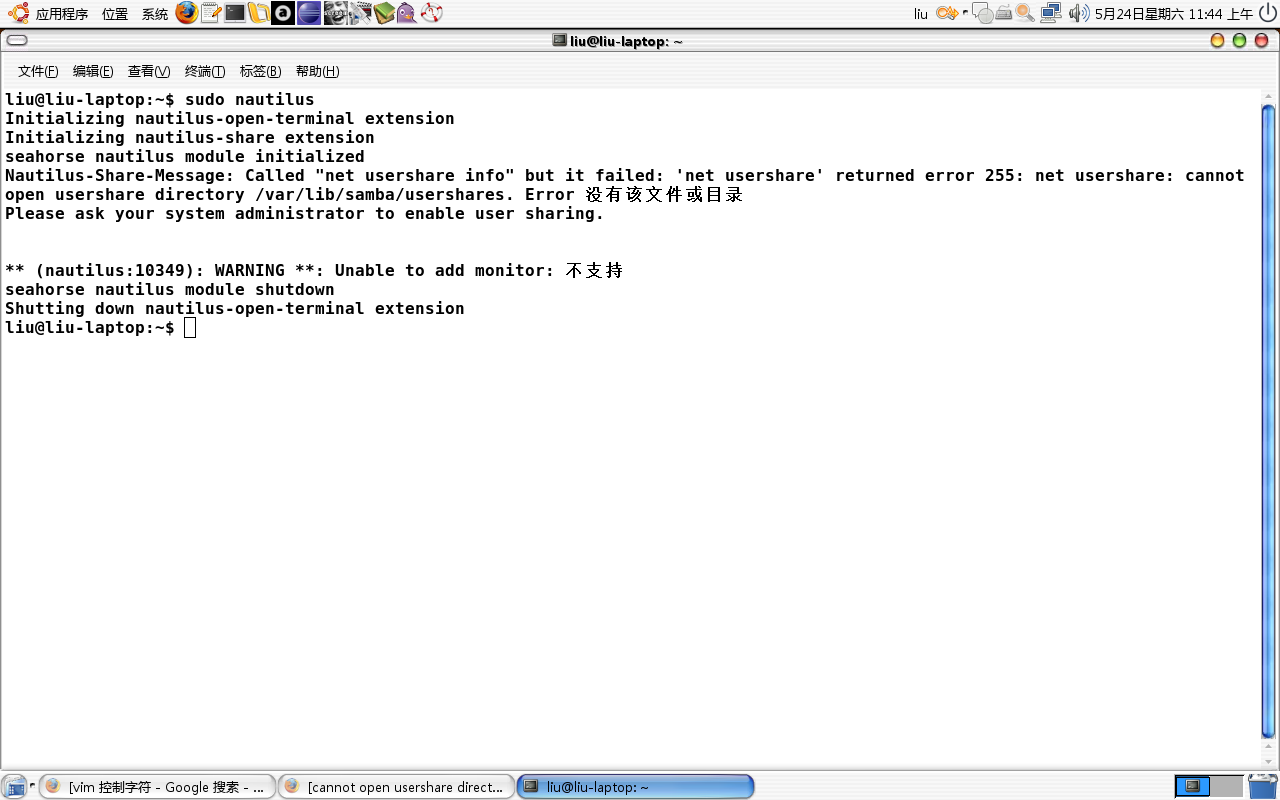Select liu@liu-laptop taskbar button

click(x=635, y=787)
